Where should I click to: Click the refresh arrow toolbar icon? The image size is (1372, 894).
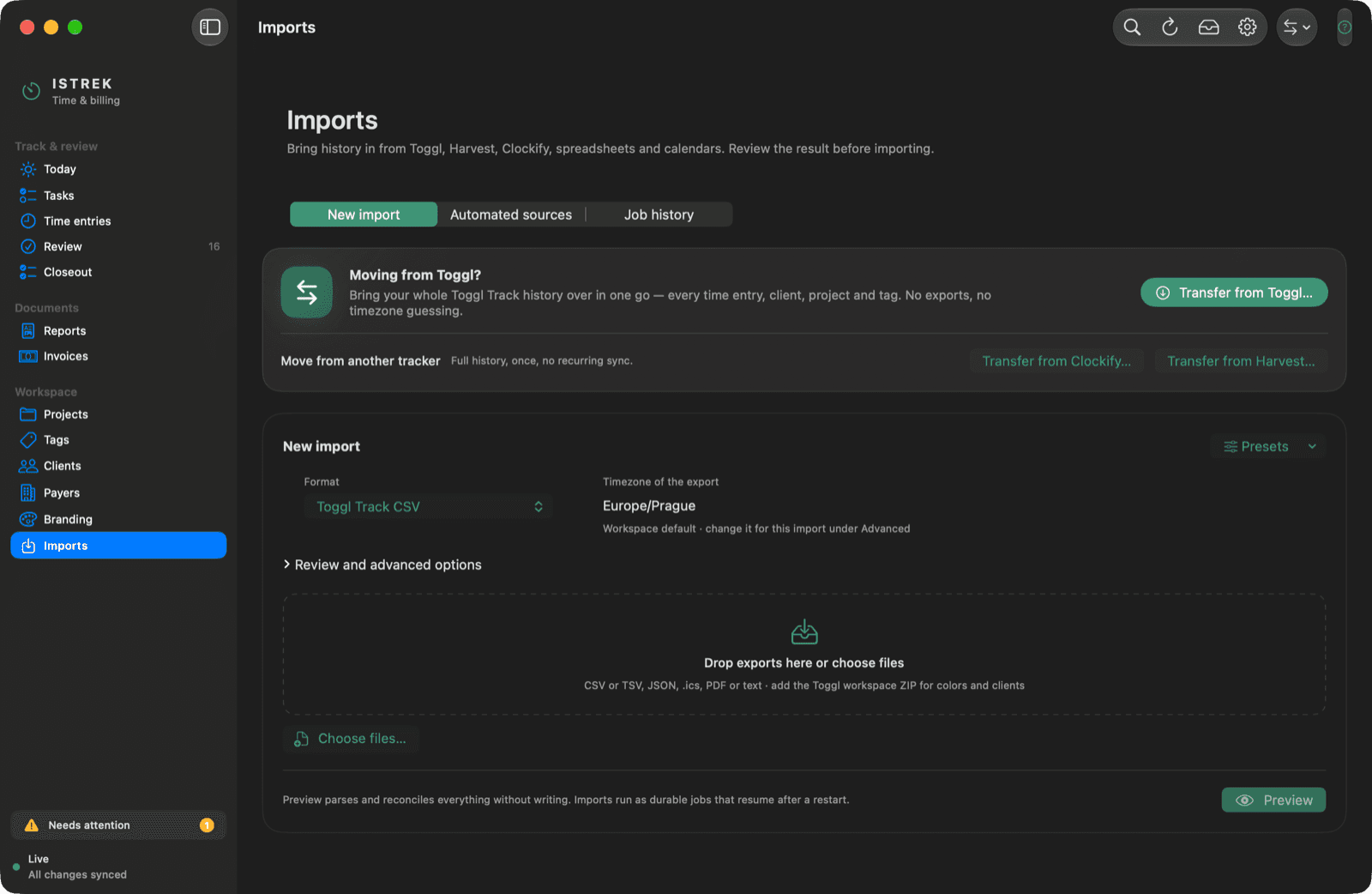1170,27
